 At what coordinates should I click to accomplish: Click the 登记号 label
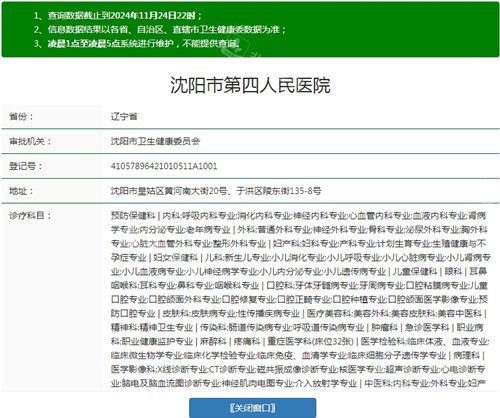[x=26, y=166]
